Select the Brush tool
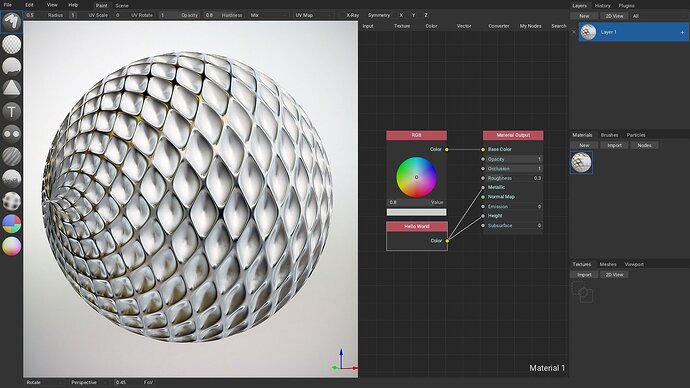 click(11, 22)
